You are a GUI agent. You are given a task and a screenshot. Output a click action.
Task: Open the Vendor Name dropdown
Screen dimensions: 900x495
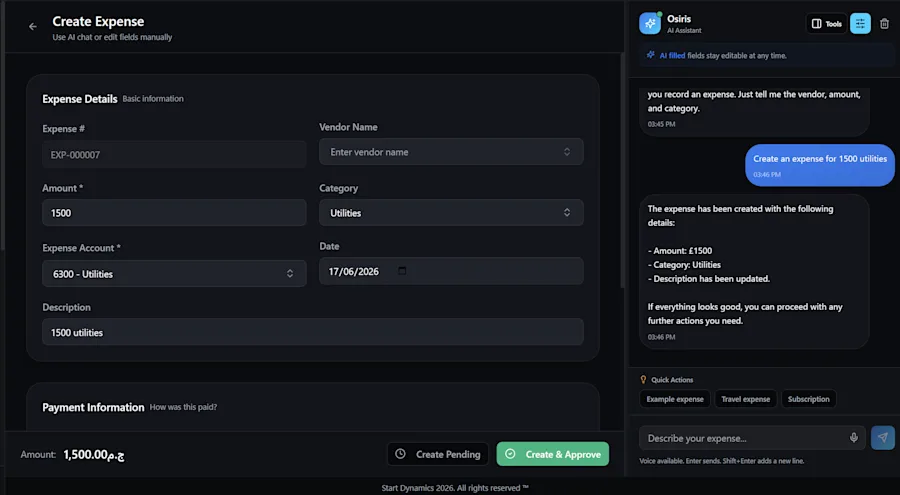[x=451, y=152]
